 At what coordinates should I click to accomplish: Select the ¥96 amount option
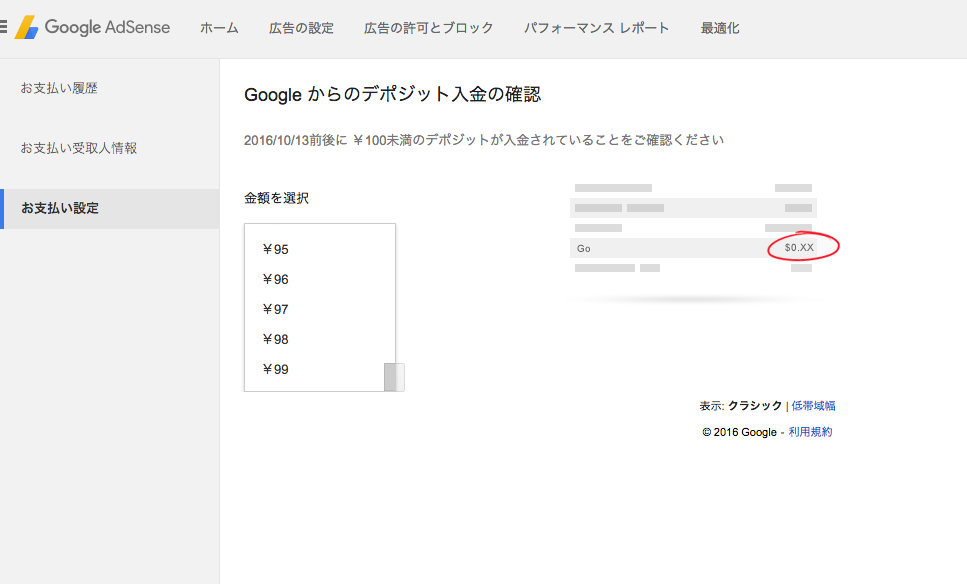275,279
